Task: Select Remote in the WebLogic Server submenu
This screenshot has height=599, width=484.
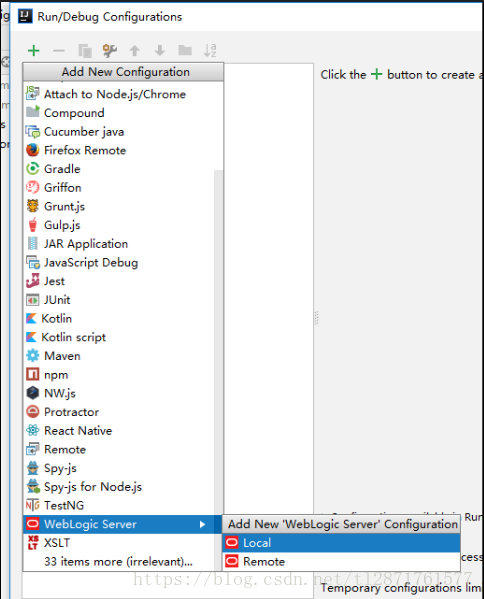Action: pos(342,562)
